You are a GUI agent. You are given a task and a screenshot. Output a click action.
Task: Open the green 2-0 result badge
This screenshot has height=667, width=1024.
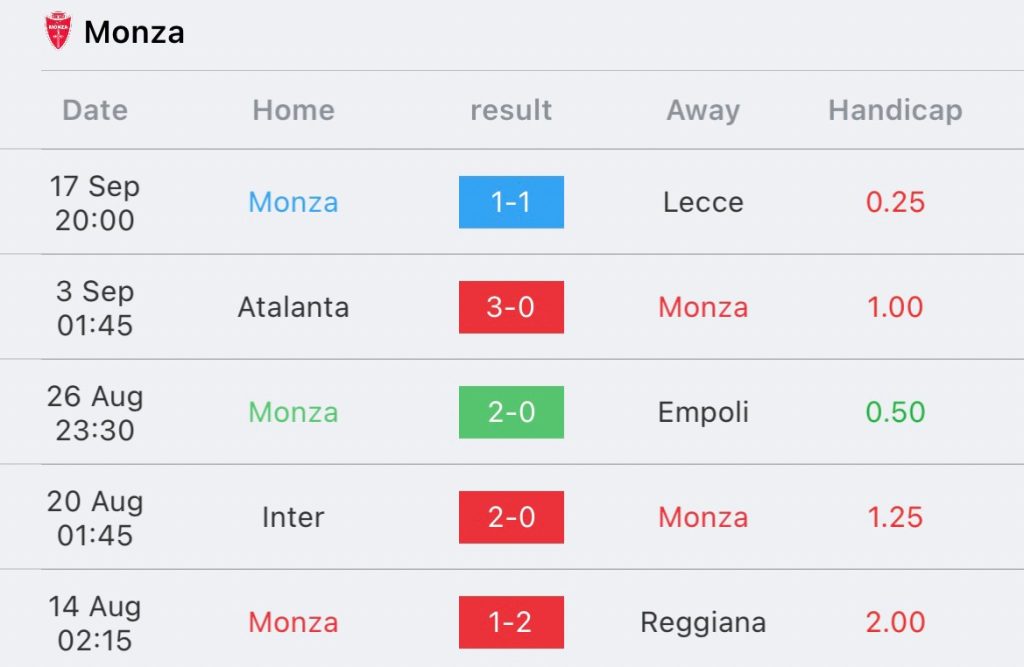tap(511, 412)
